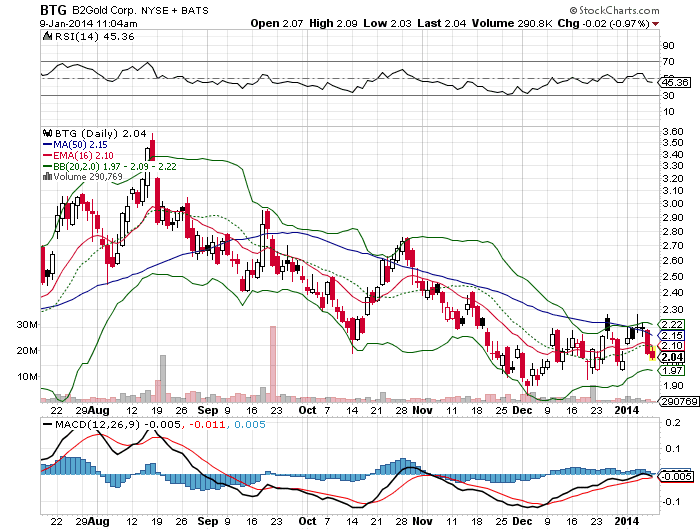Click the Oct label under the price chart

click(x=308, y=410)
